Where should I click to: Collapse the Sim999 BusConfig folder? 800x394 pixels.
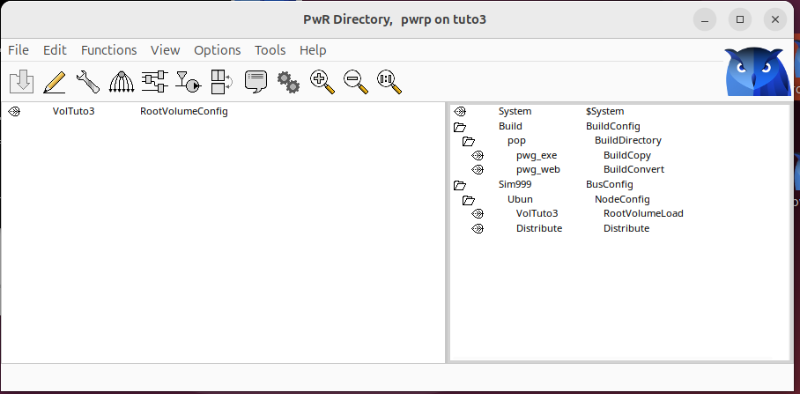coord(460,185)
